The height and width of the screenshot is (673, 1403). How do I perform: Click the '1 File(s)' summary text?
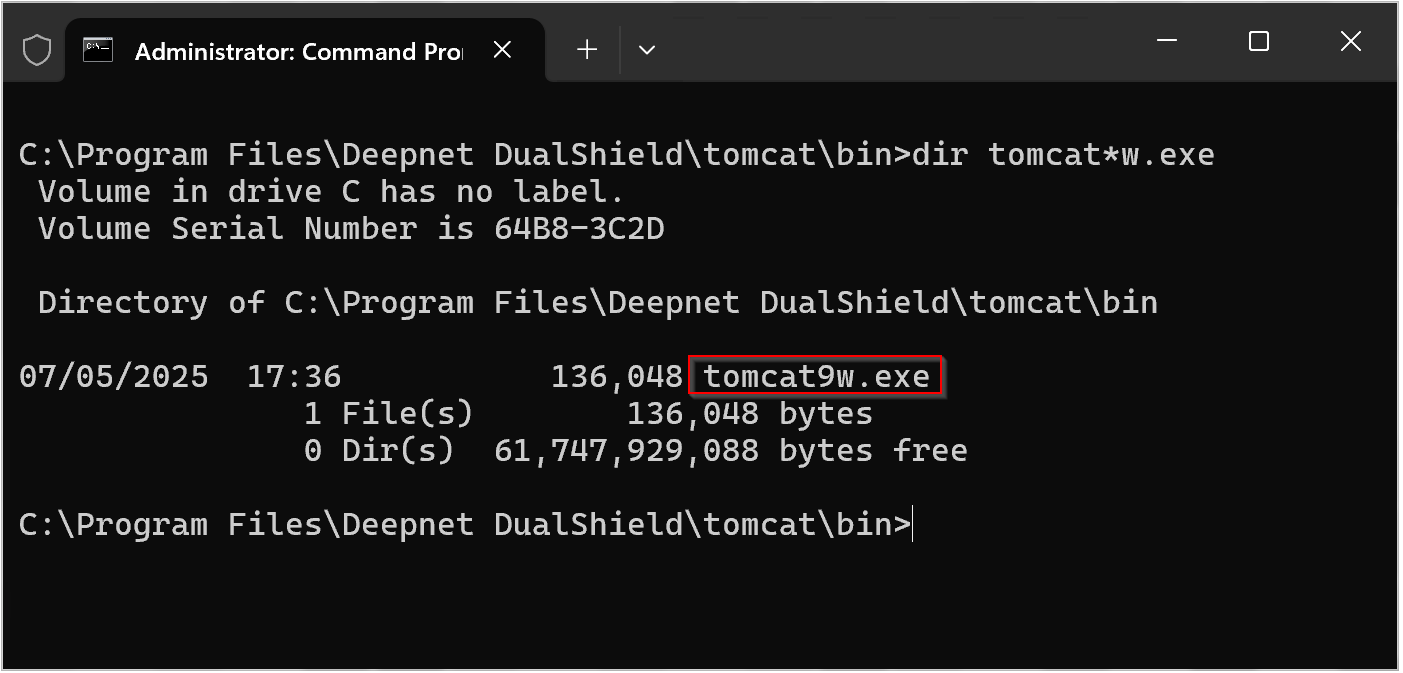click(x=388, y=414)
